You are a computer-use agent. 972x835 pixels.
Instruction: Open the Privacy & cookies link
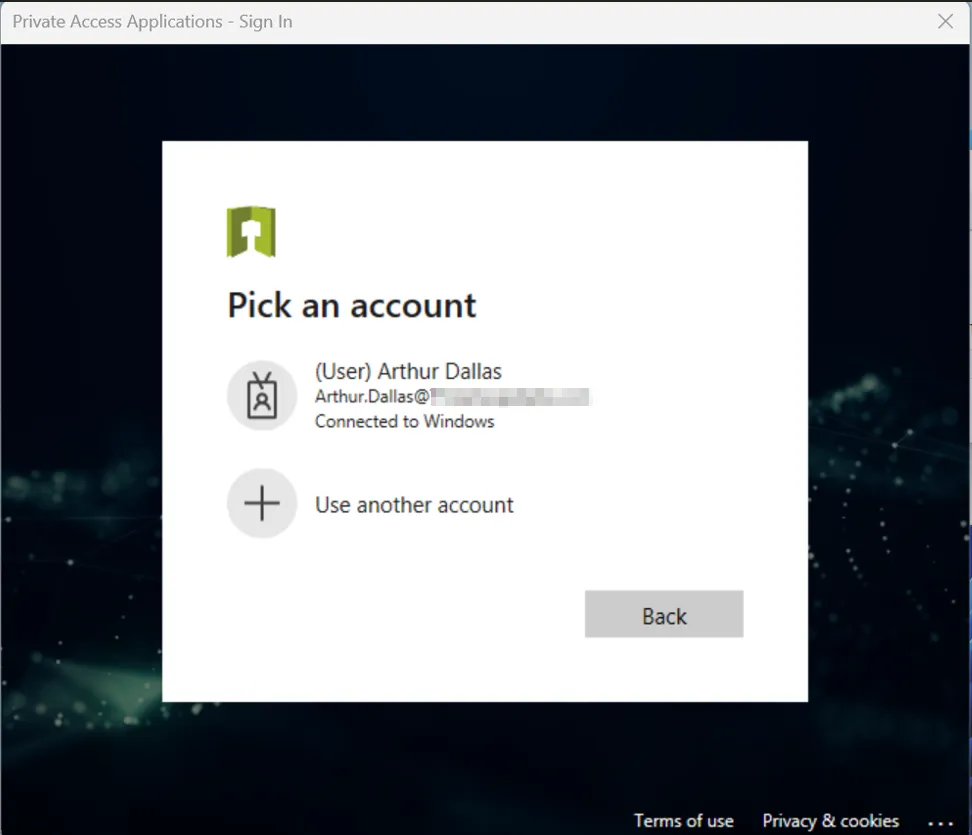(x=831, y=821)
